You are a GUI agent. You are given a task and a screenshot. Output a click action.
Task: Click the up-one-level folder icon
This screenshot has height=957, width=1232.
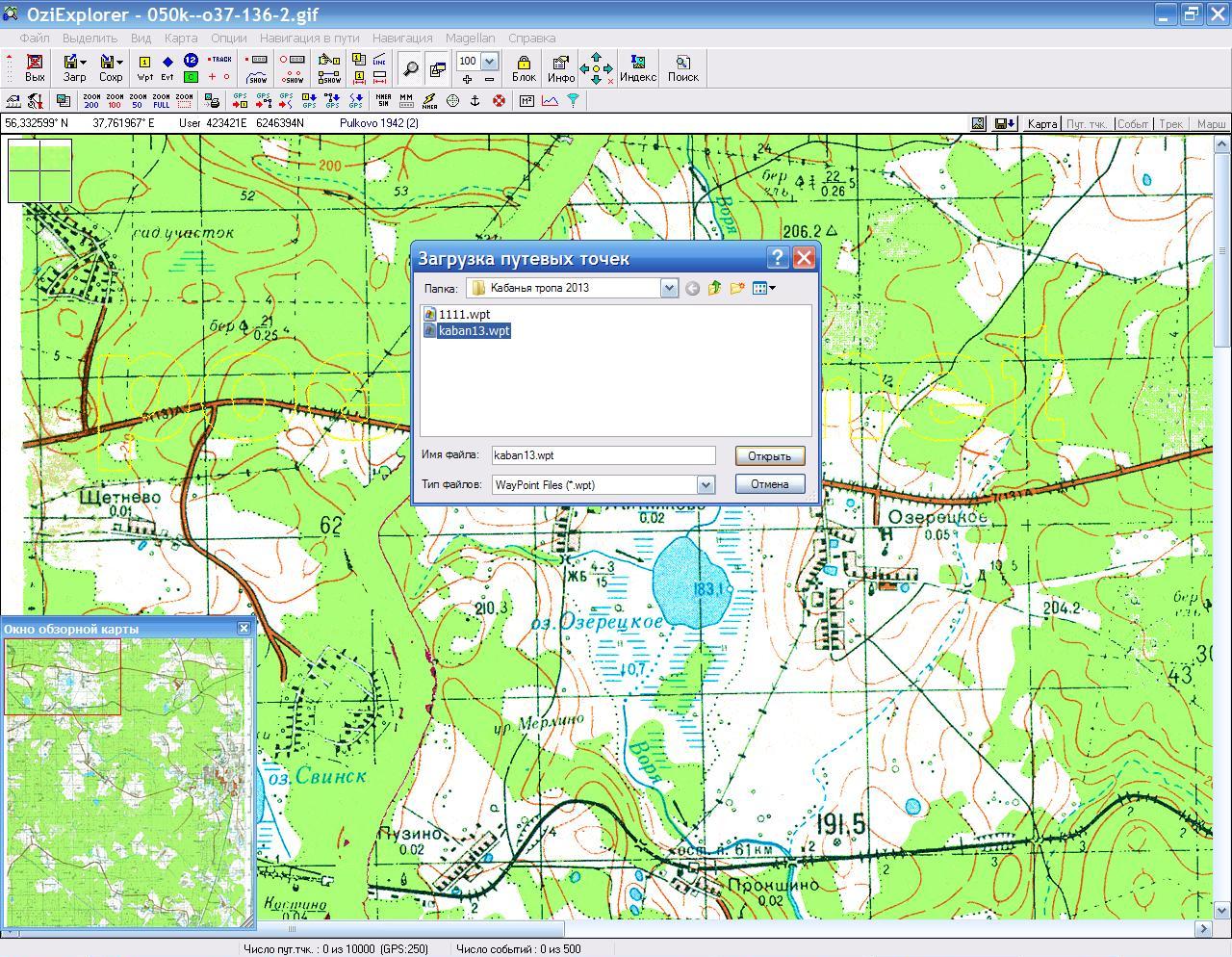[714, 288]
